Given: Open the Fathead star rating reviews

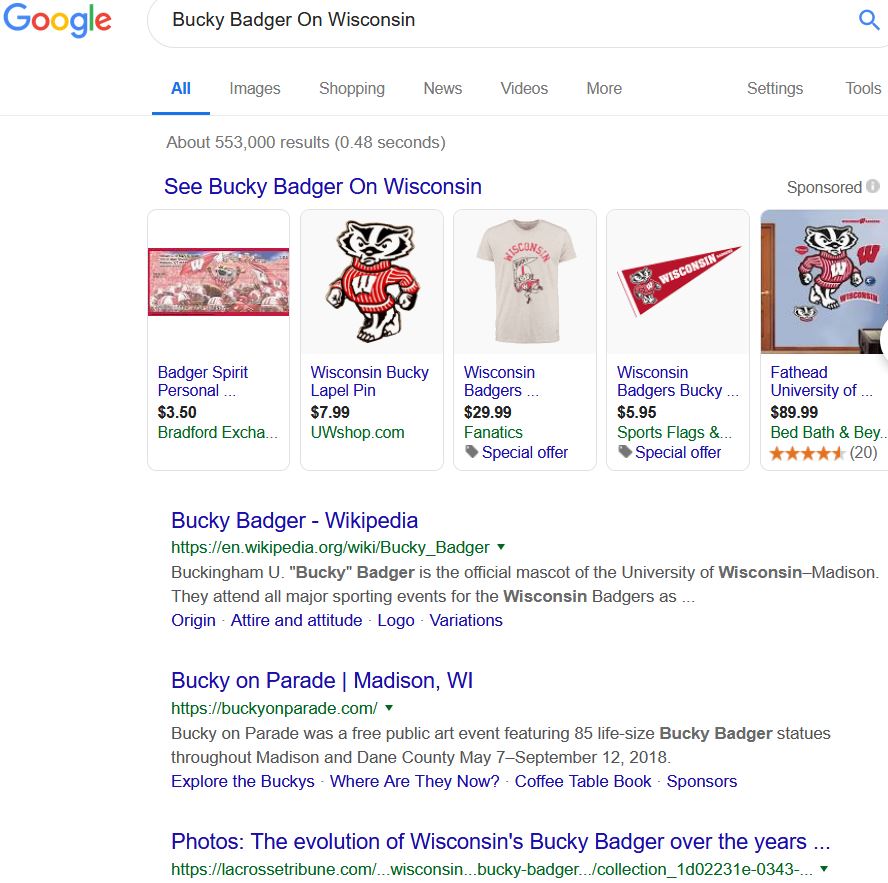Looking at the screenshot, I should (x=823, y=453).
